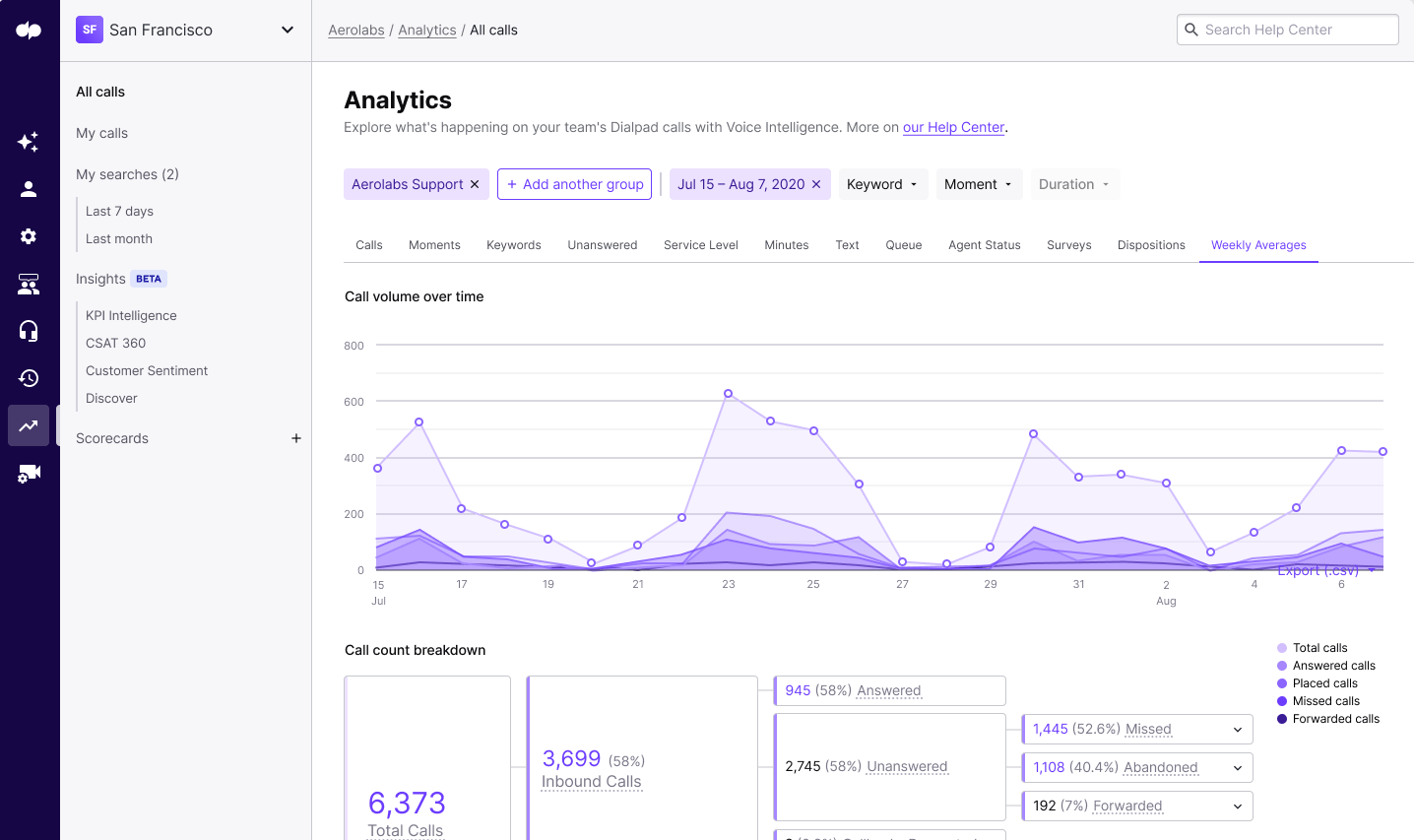
Task: Click the Dialpad logo at top left
Action: [29, 30]
